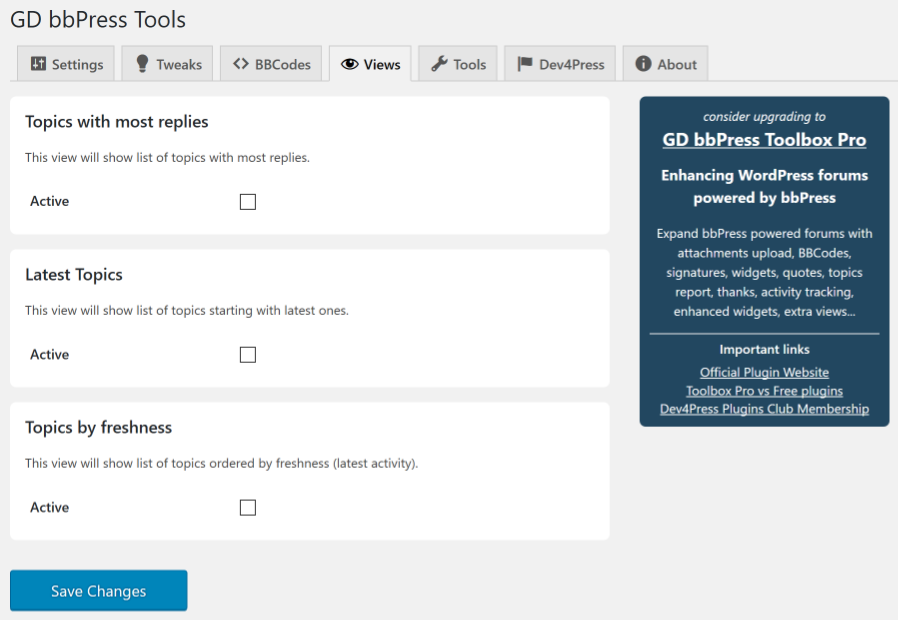Click the 'Latest Topics' heading
Image resolution: width=898 pixels, height=620 pixels.
(x=74, y=275)
